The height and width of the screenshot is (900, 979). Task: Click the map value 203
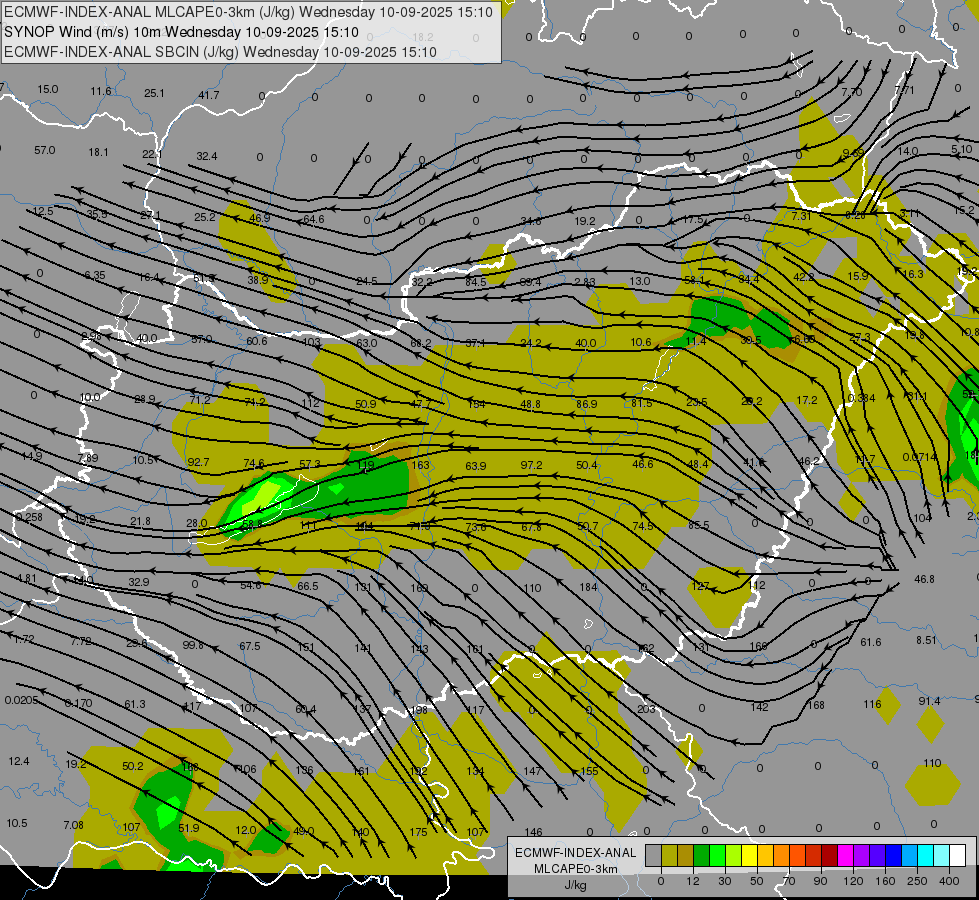coord(646,709)
